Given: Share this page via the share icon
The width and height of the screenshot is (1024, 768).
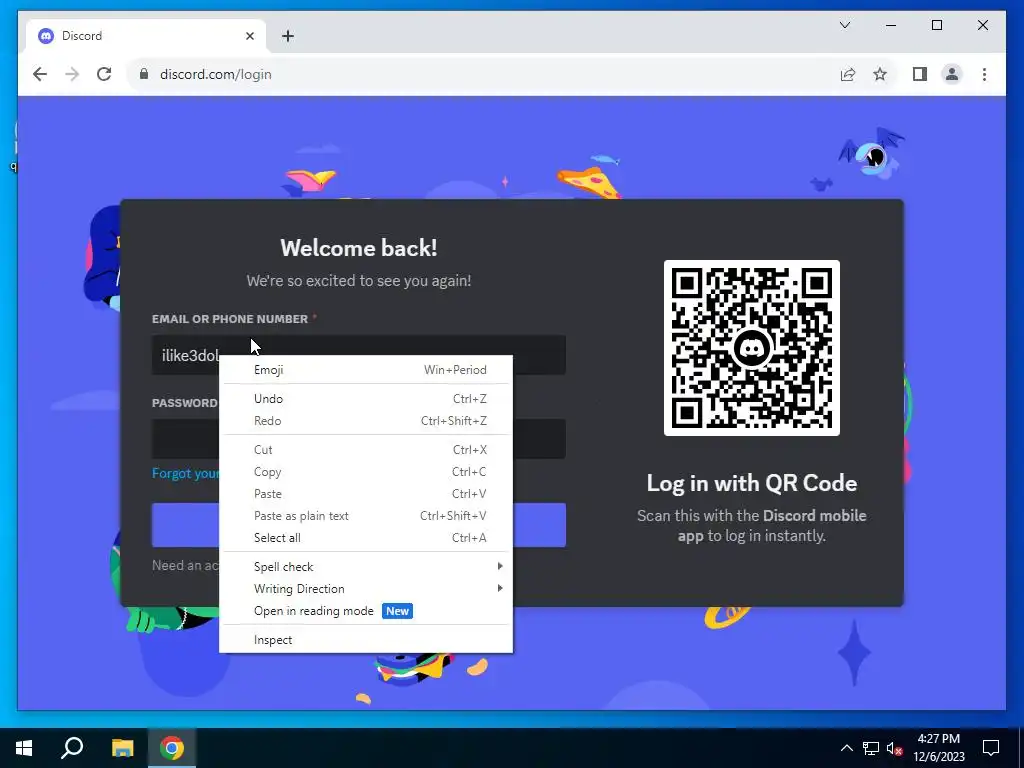Looking at the screenshot, I should point(848,74).
